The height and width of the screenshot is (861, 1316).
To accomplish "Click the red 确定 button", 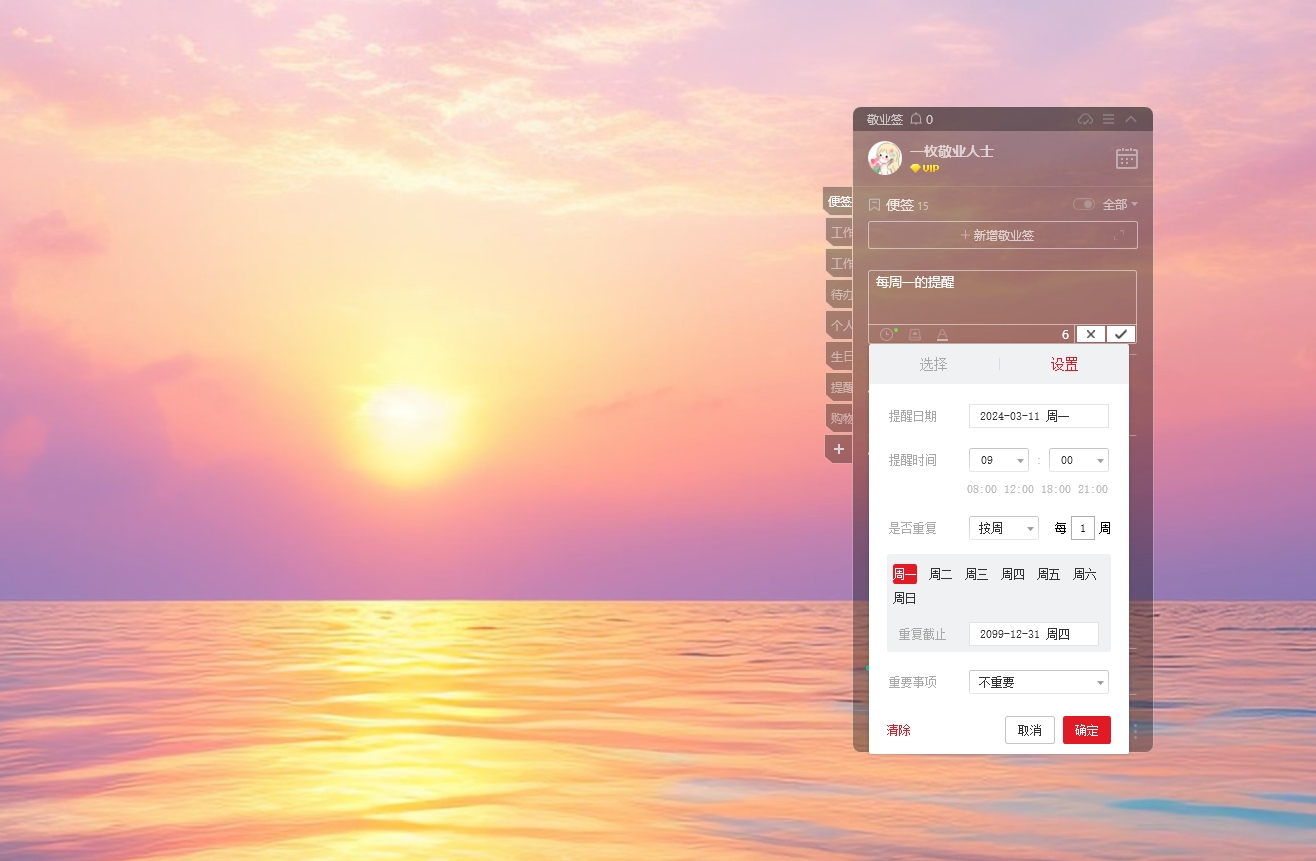I will click(x=1087, y=730).
